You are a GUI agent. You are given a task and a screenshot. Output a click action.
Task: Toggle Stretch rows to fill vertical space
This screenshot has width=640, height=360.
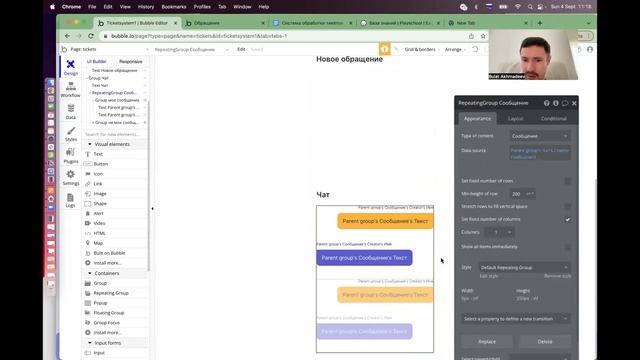tap(567, 207)
